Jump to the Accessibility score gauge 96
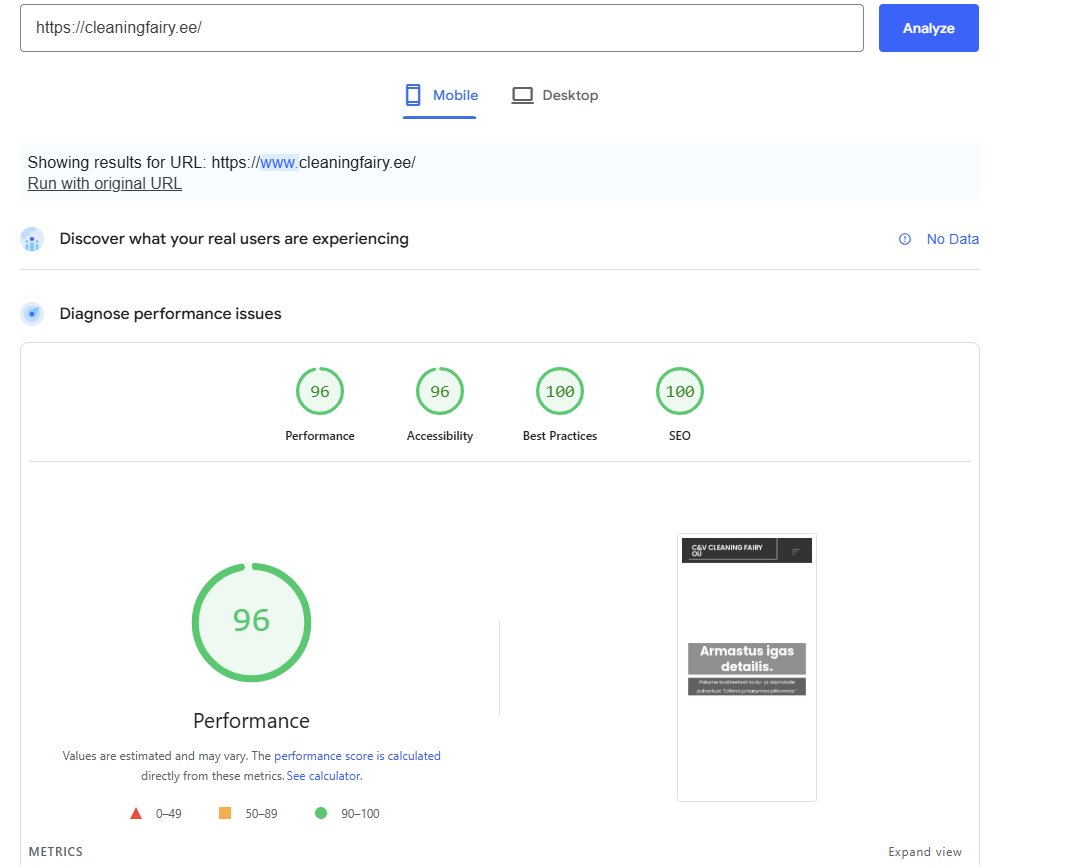 point(440,391)
